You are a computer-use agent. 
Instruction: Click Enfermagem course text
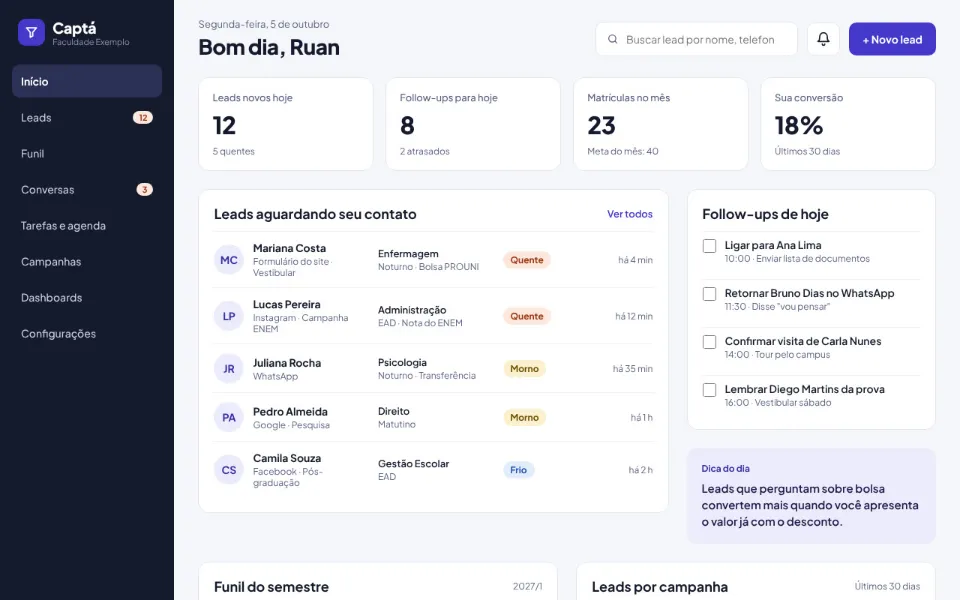(408, 253)
